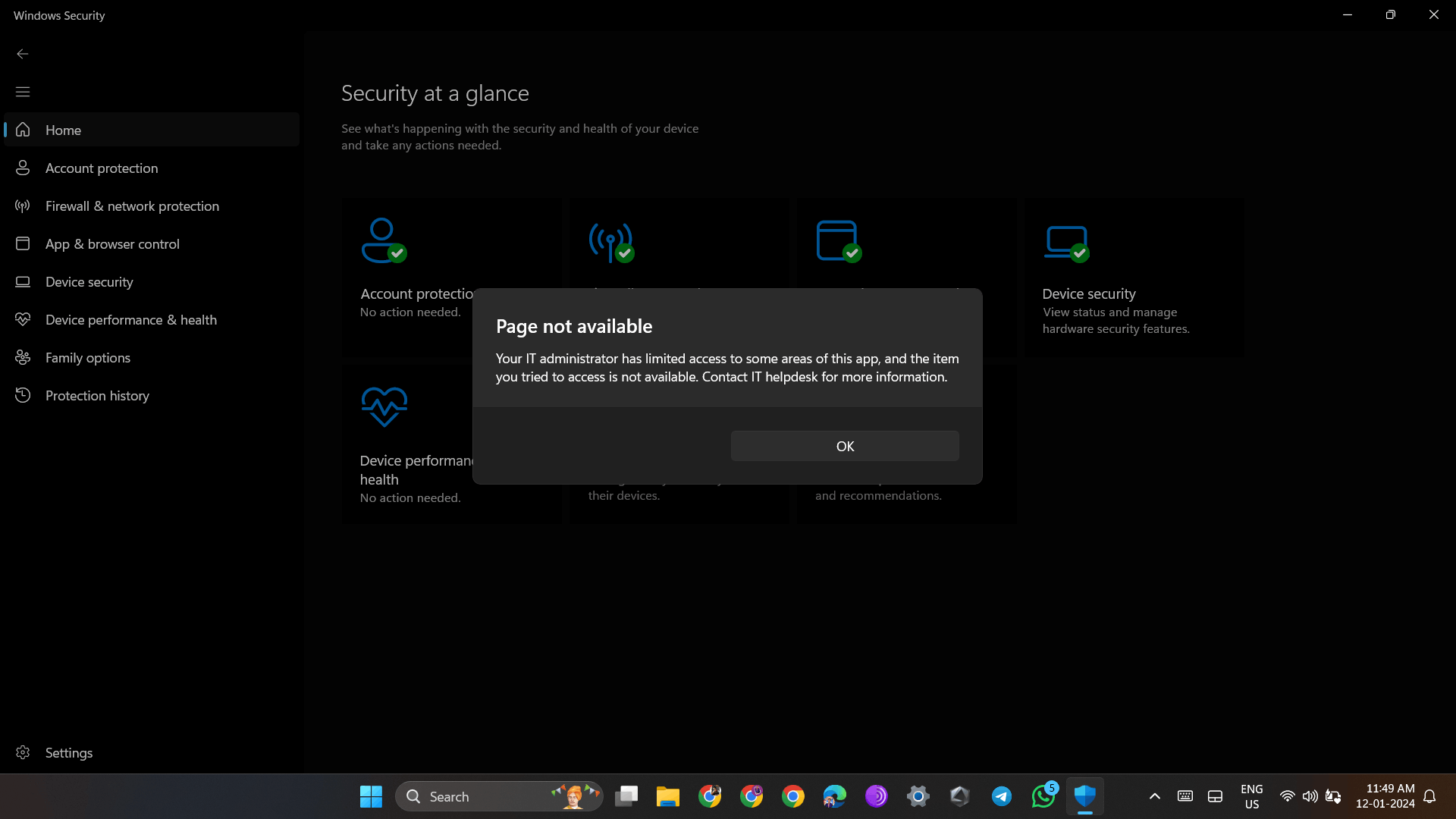
Task: Click the Device security laptop tile icon
Action: click(x=1066, y=242)
